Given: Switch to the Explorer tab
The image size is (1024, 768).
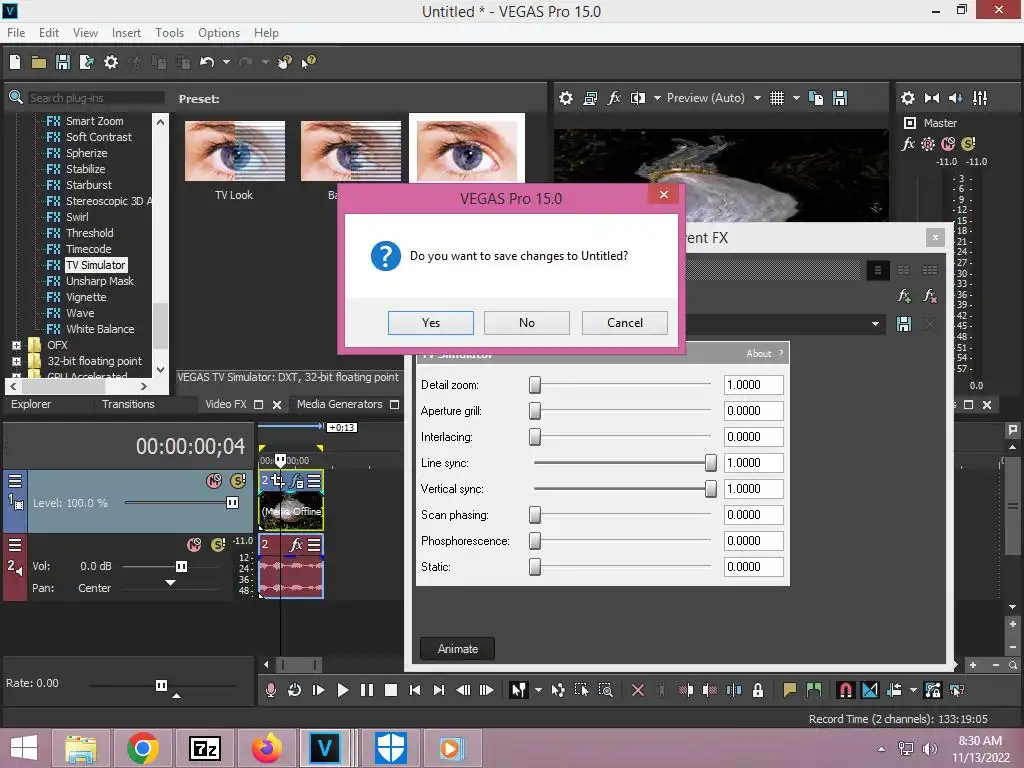Looking at the screenshot, I should (31, 404).
